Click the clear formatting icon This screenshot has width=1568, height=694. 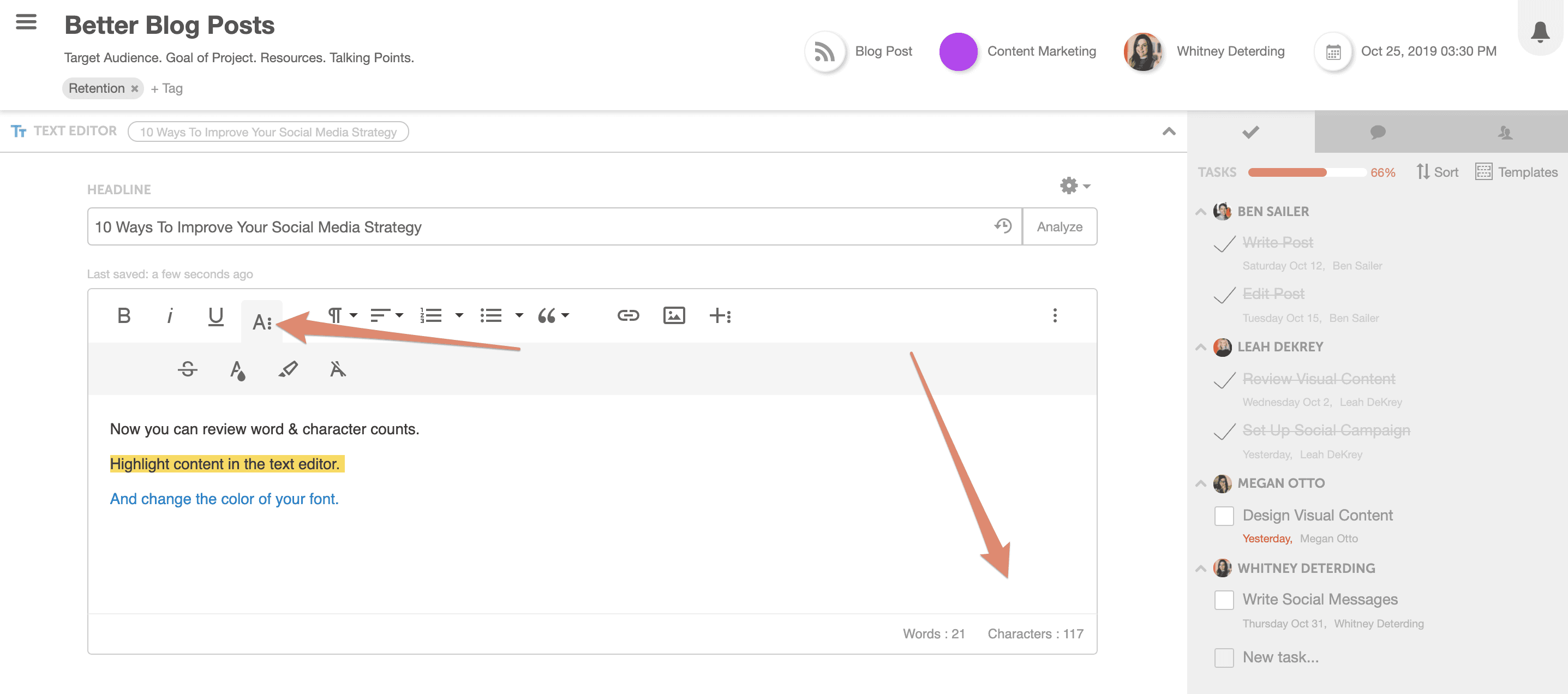point(337,369)
